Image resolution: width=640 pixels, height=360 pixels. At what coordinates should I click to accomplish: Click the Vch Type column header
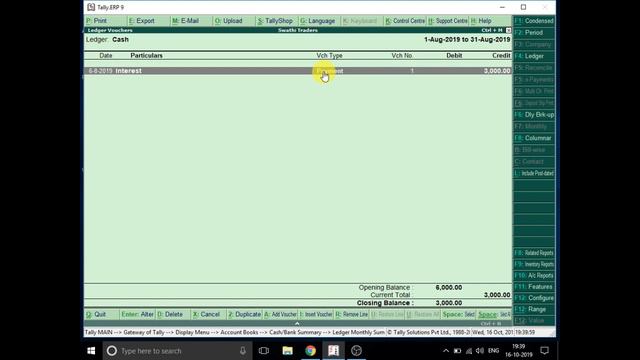329,56
